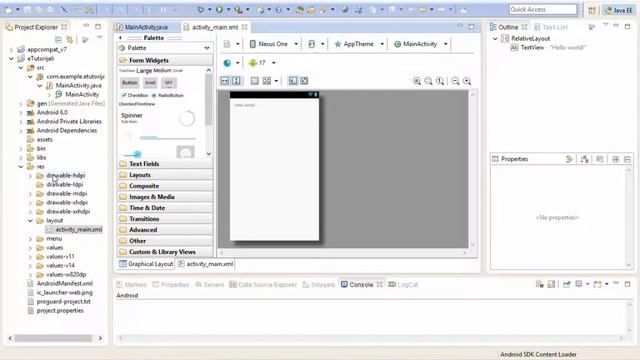Screen dimensions: 640x360
Task: Select the Button widget in the palette
Action: (129, 83)
